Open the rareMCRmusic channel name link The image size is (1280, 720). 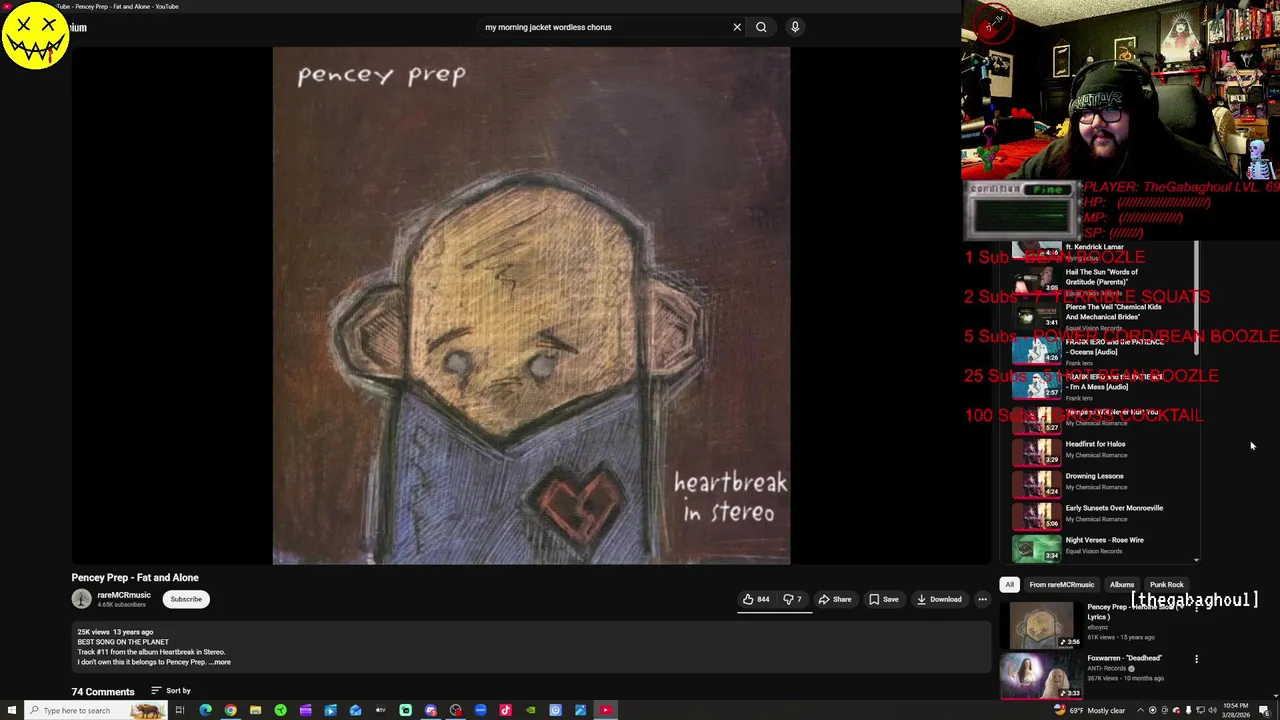pos(124,595)
